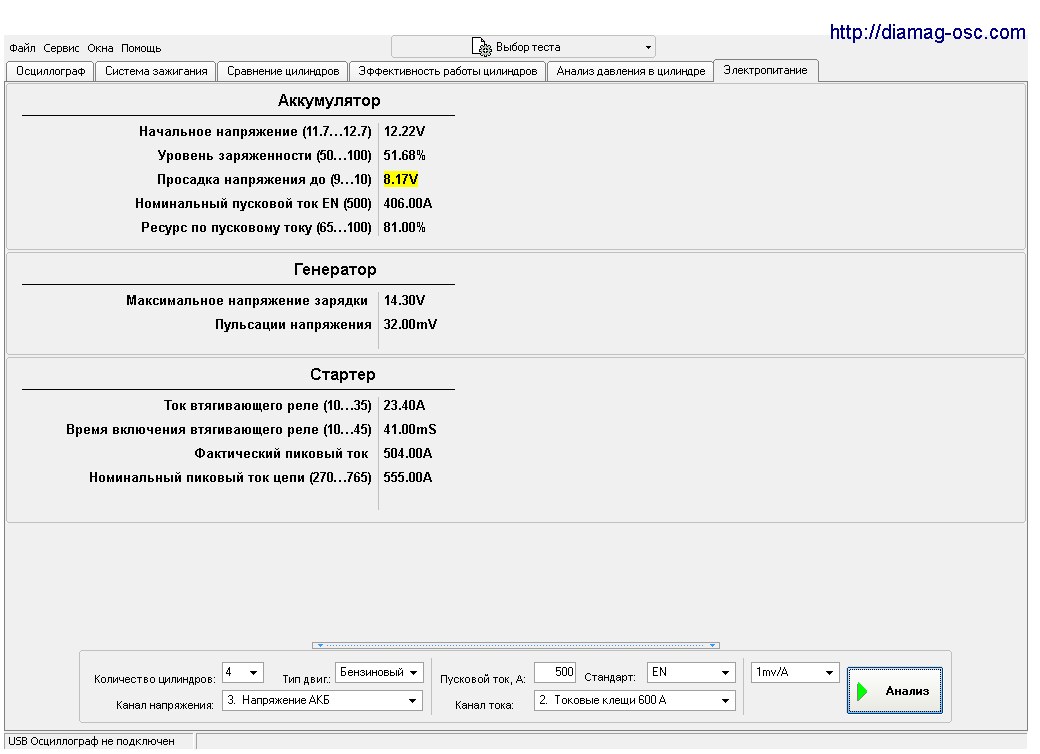The height and width of the screenshot is (754, 1040).
Task: Click the Пульсации напряжения label
Action: (293, 324)
